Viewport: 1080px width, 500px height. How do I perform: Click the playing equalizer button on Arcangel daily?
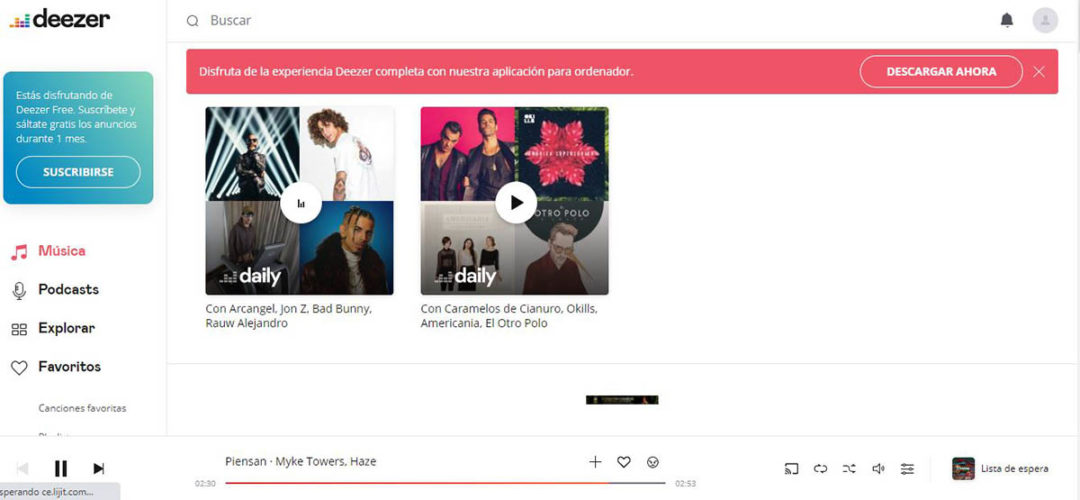coord(300,202)
